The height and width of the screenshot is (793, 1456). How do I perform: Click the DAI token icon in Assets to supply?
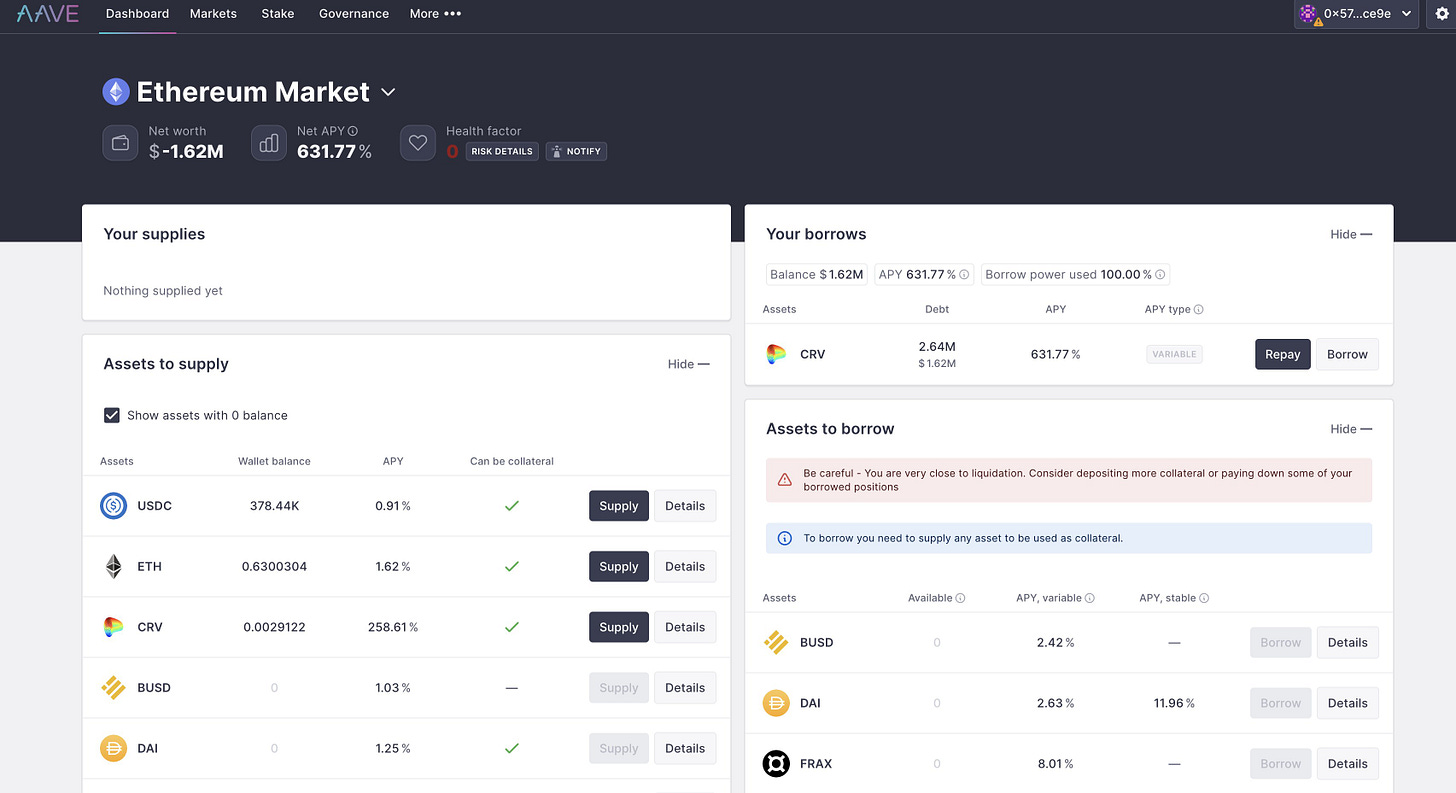click(x=114, y=748)
